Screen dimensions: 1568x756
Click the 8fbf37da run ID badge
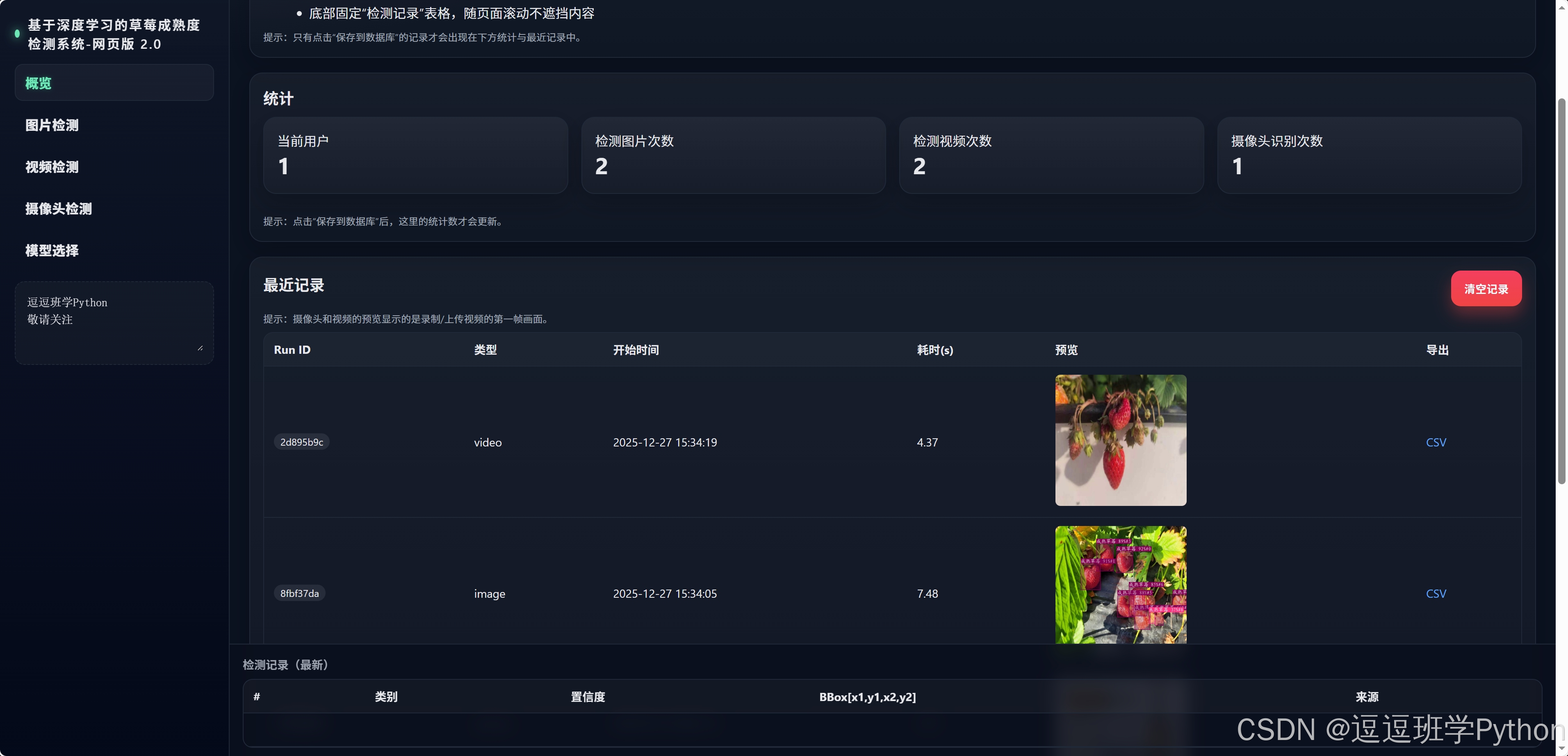pos(299,594)
